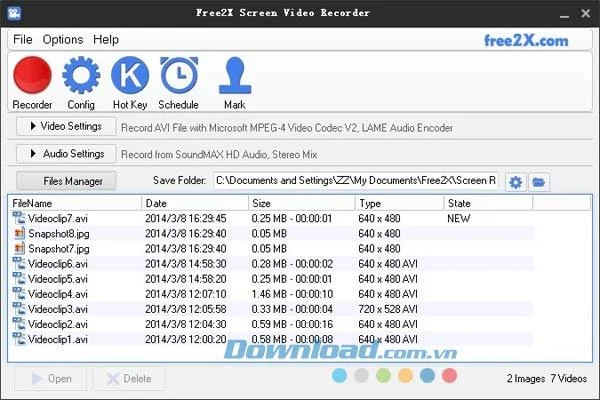Select the Videoclip5.avi file name

point(58,279)
